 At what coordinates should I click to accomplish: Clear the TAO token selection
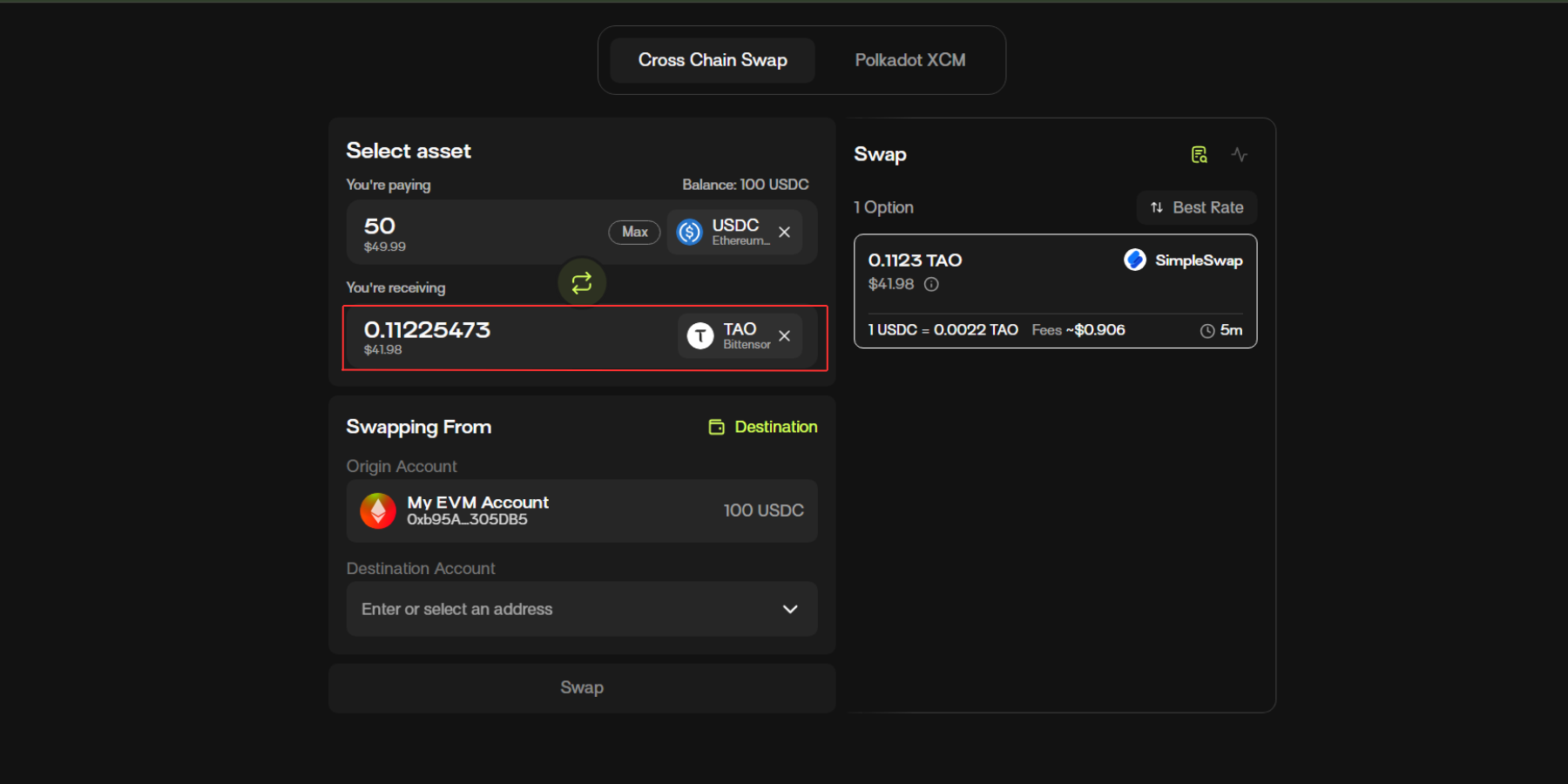tap(784, 336)
